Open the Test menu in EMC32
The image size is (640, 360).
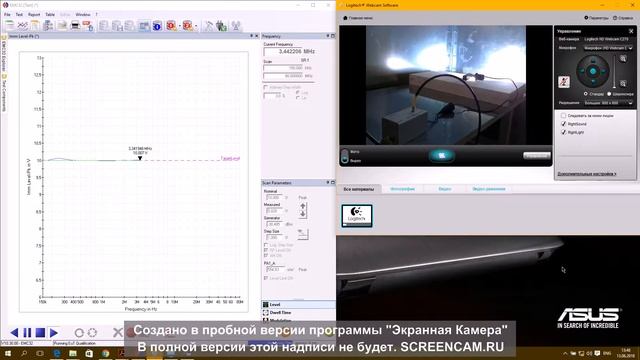[19, 14]
